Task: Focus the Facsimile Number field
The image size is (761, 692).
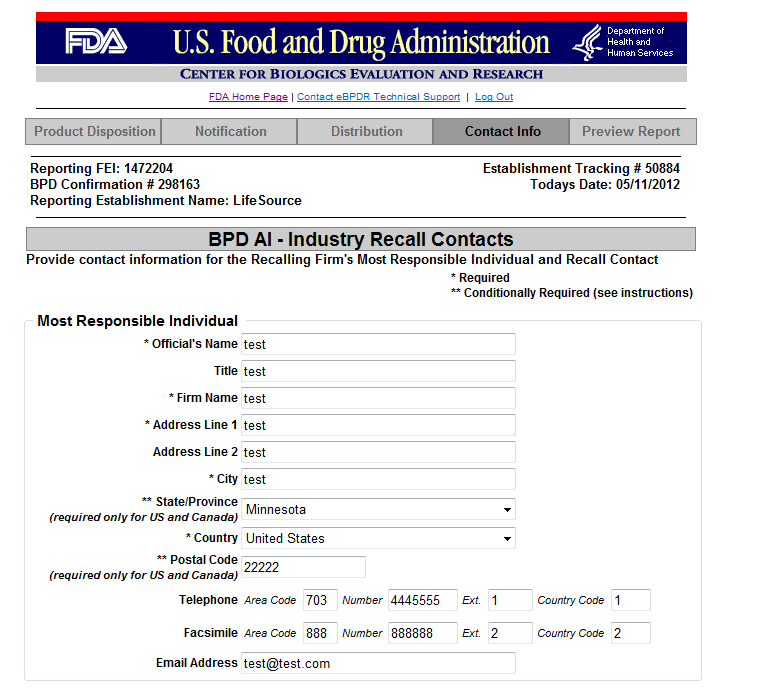Action: pyautogui.click(x=422, y=633)
